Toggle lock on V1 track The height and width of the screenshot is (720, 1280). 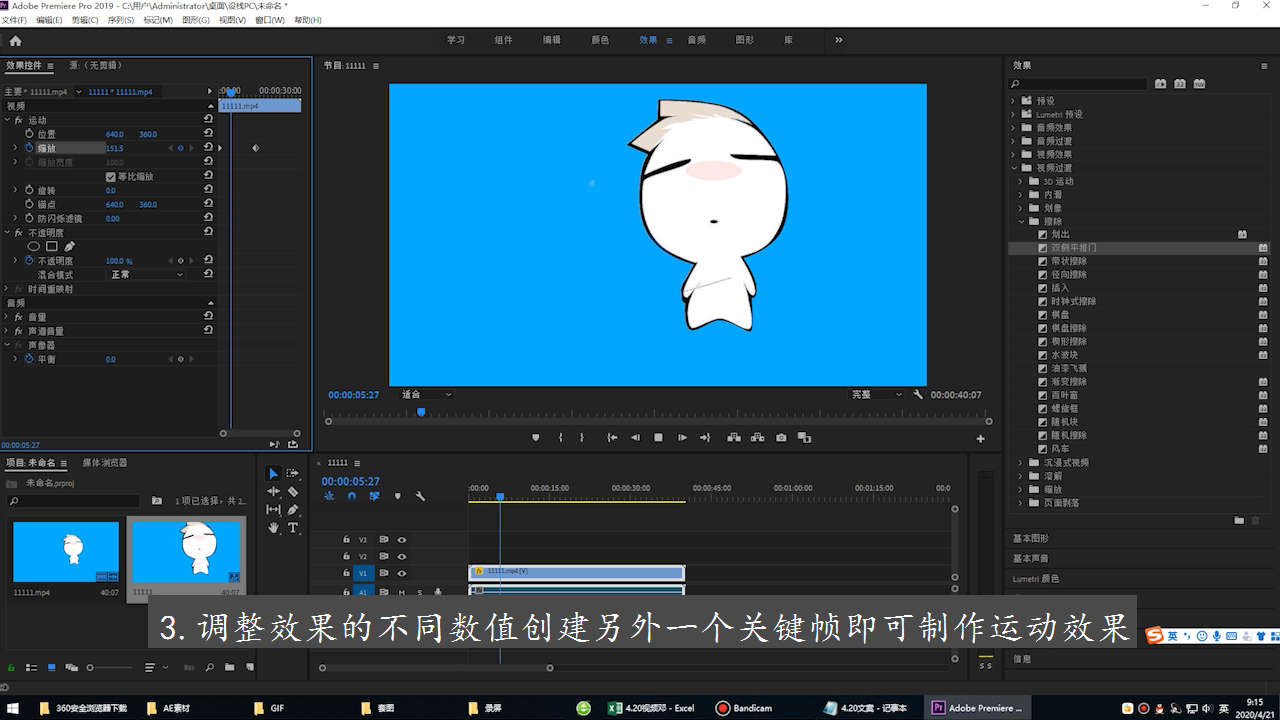(x=346, y=573)
